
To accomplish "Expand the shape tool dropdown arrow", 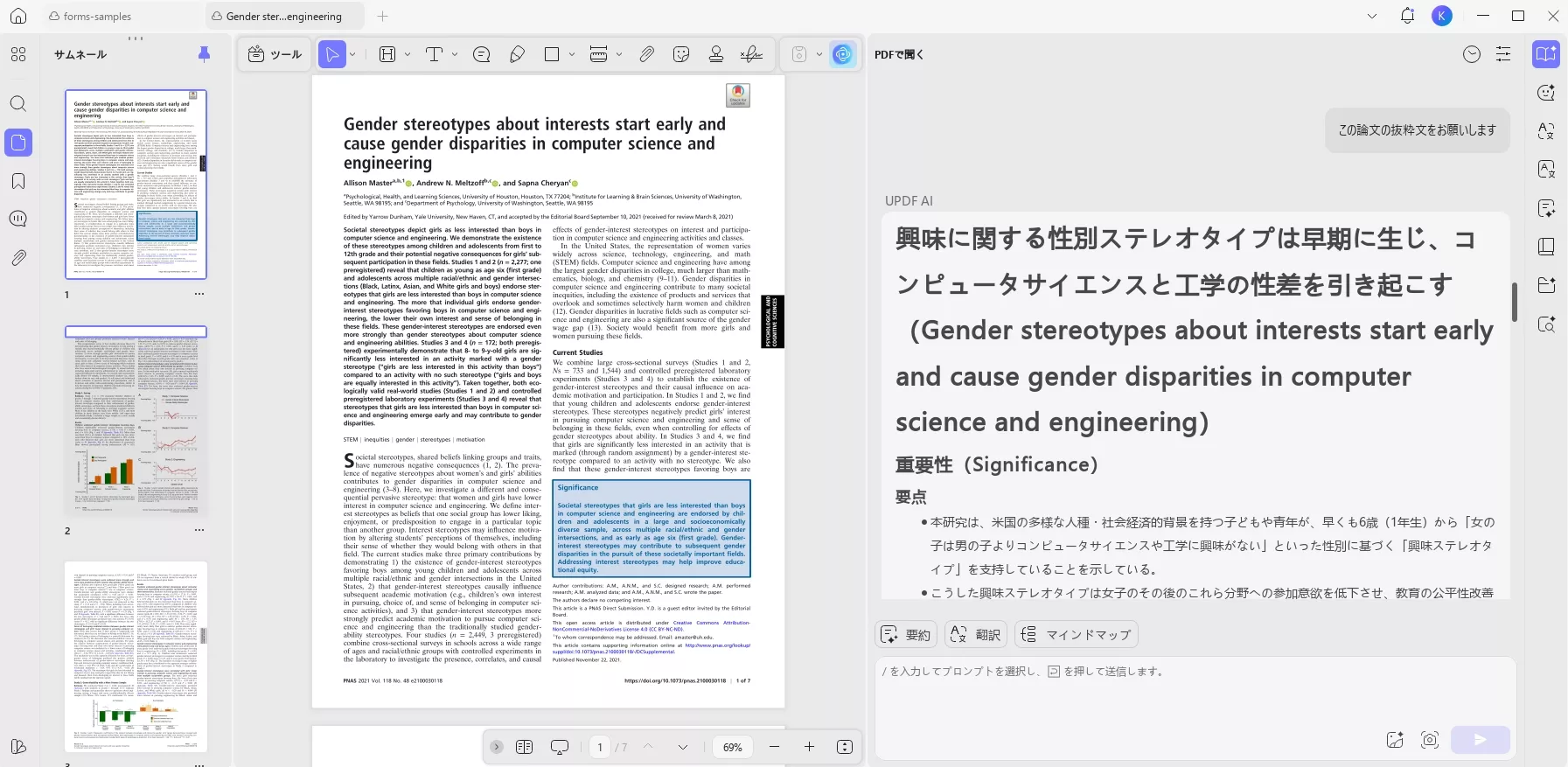I will tap(572, 54).
